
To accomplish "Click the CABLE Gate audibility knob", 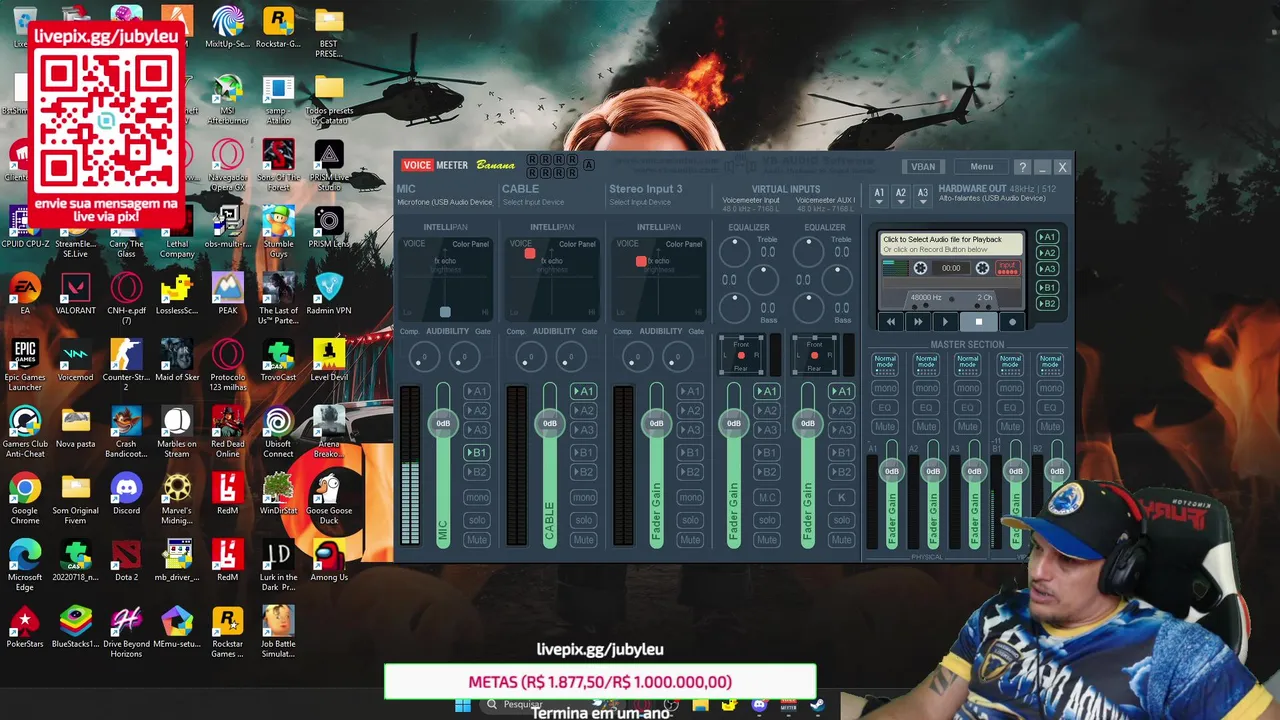I will (571, 356).
